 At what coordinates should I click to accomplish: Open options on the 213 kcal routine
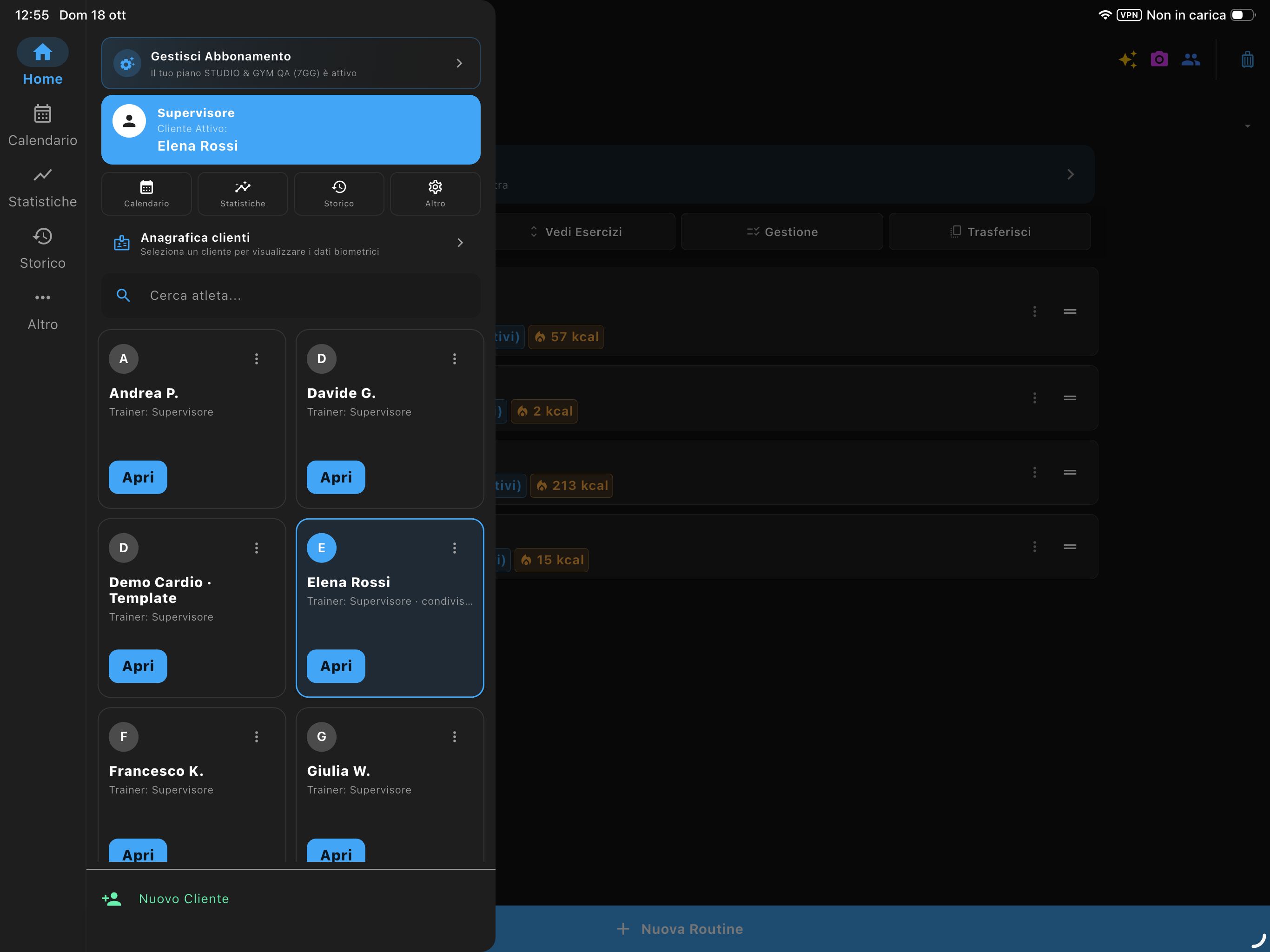click(1035, 473)
